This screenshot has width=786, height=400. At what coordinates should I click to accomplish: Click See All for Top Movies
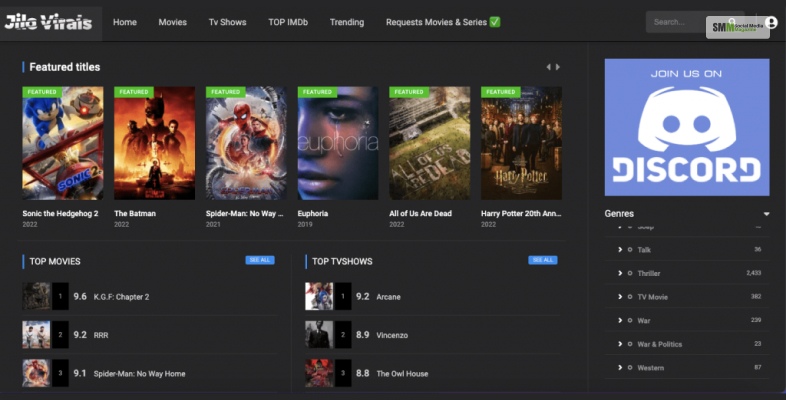pos(260,260)
